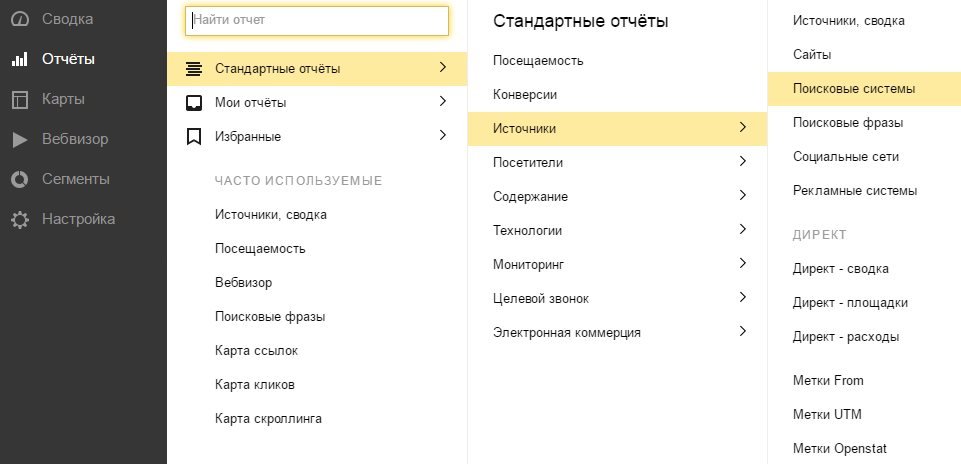
Task: Open Карта ссылок report
Action: (x=256, y=351)
